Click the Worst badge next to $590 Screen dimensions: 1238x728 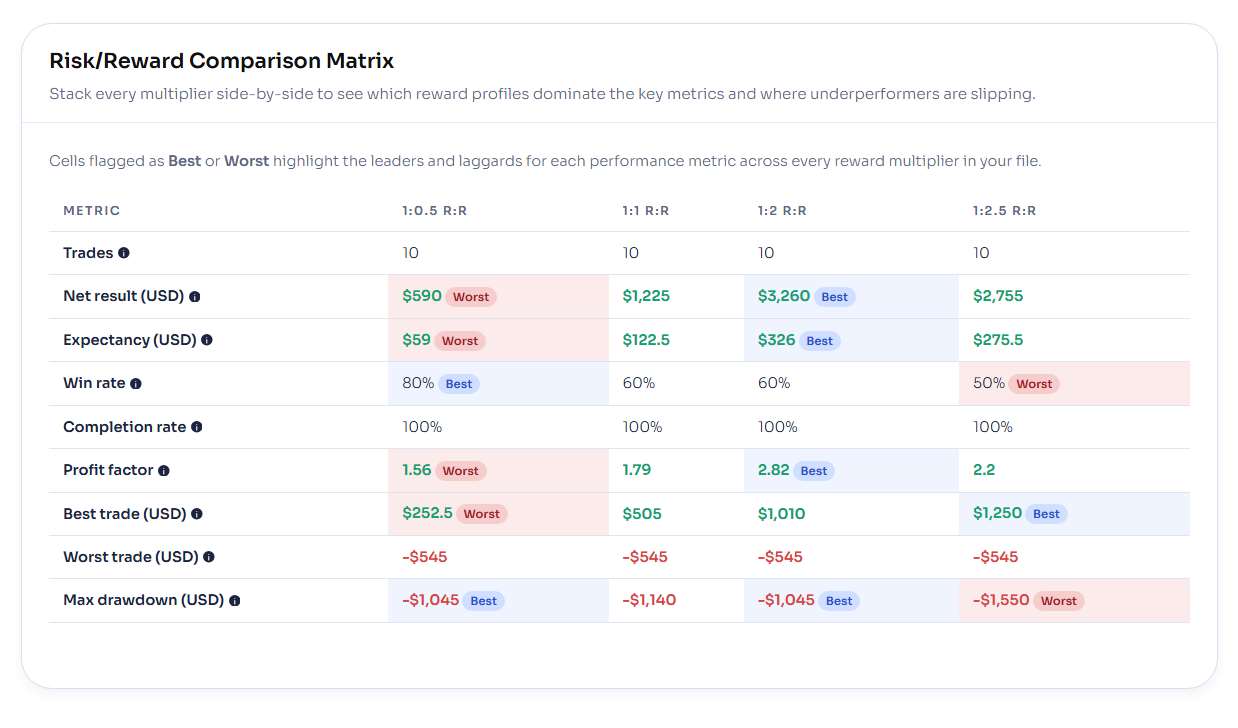pyautogui.click(x=471, y=297)
